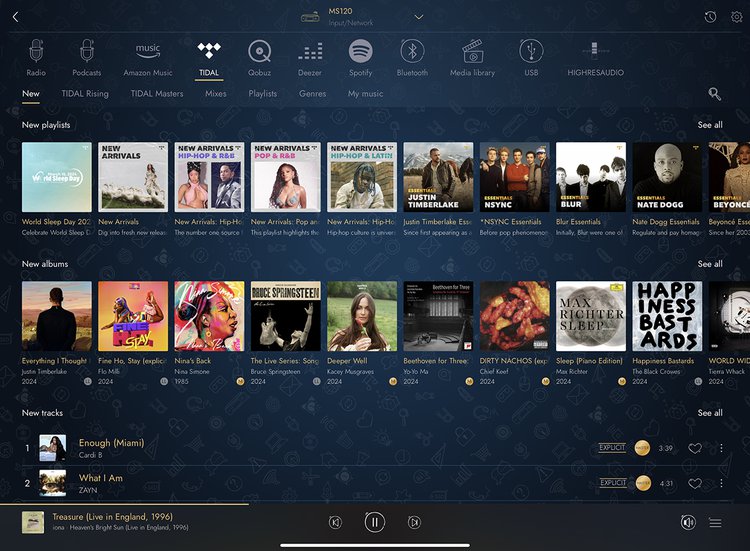Skip to the next track
750x551 pixels.
pyautogui.click(x=414, y=522)
